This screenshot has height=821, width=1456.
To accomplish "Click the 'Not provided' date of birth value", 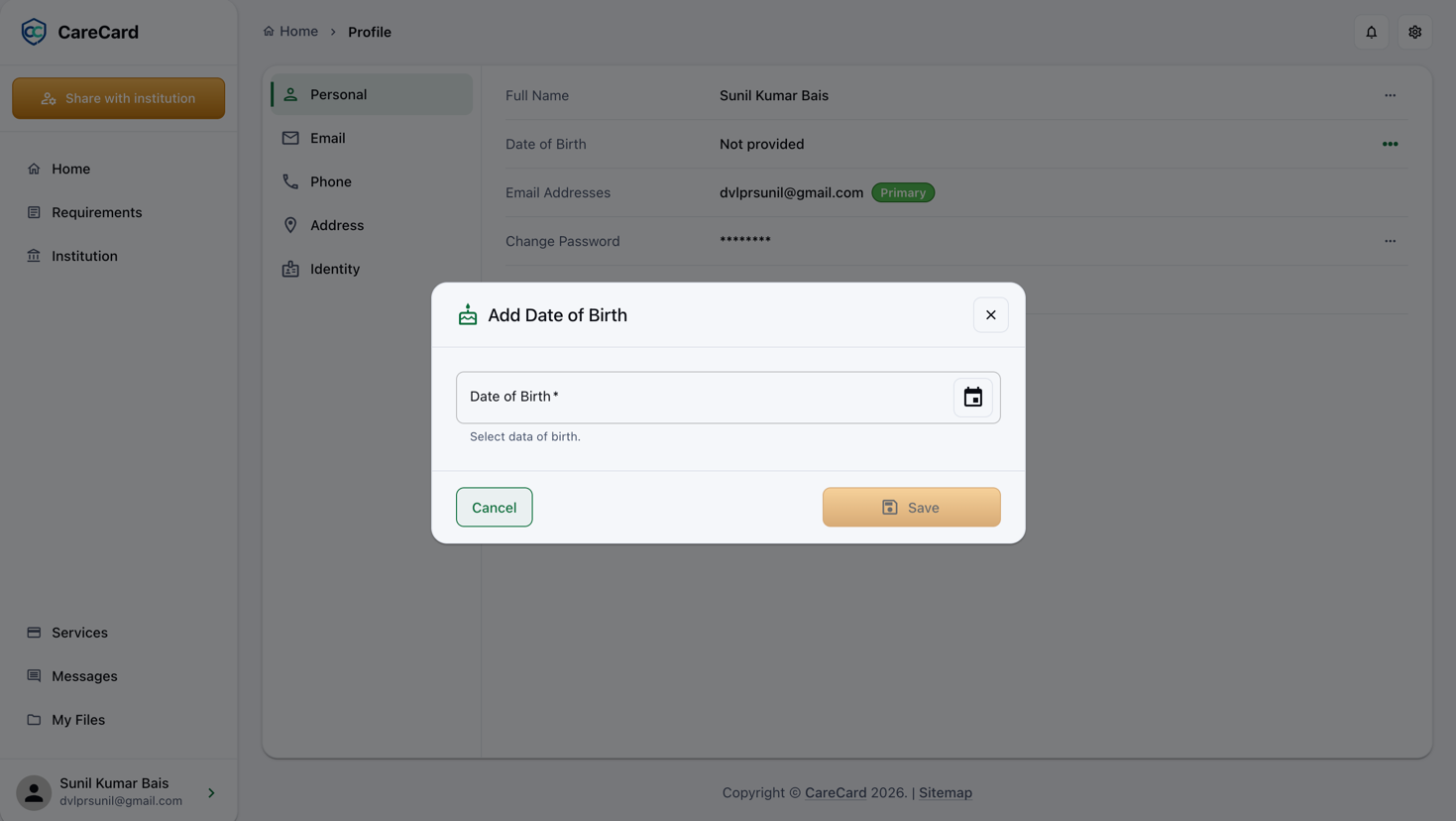I will 761,144.
